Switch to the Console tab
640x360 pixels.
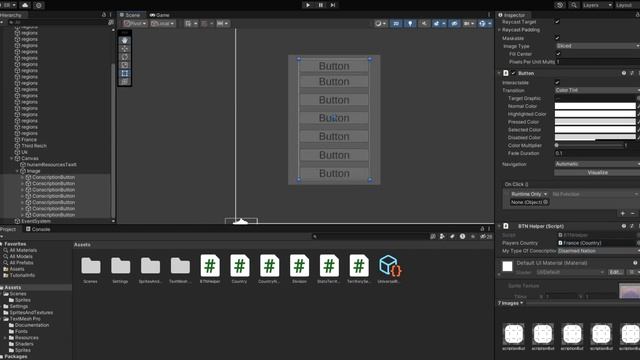tap(38, 229)
